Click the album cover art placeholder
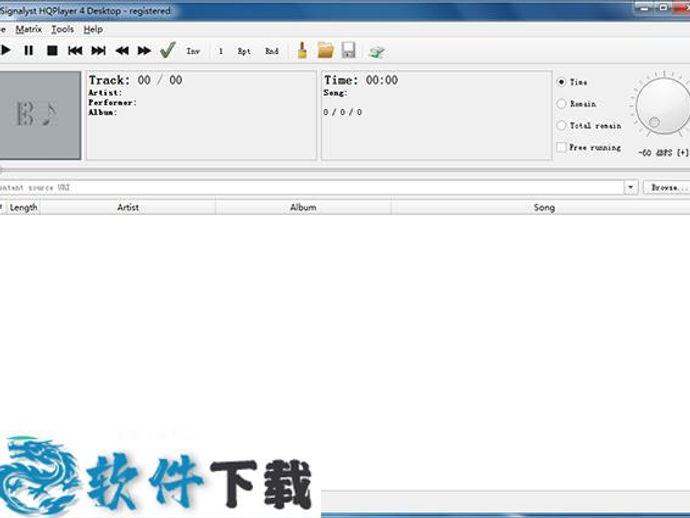 (x=40, y=115)
